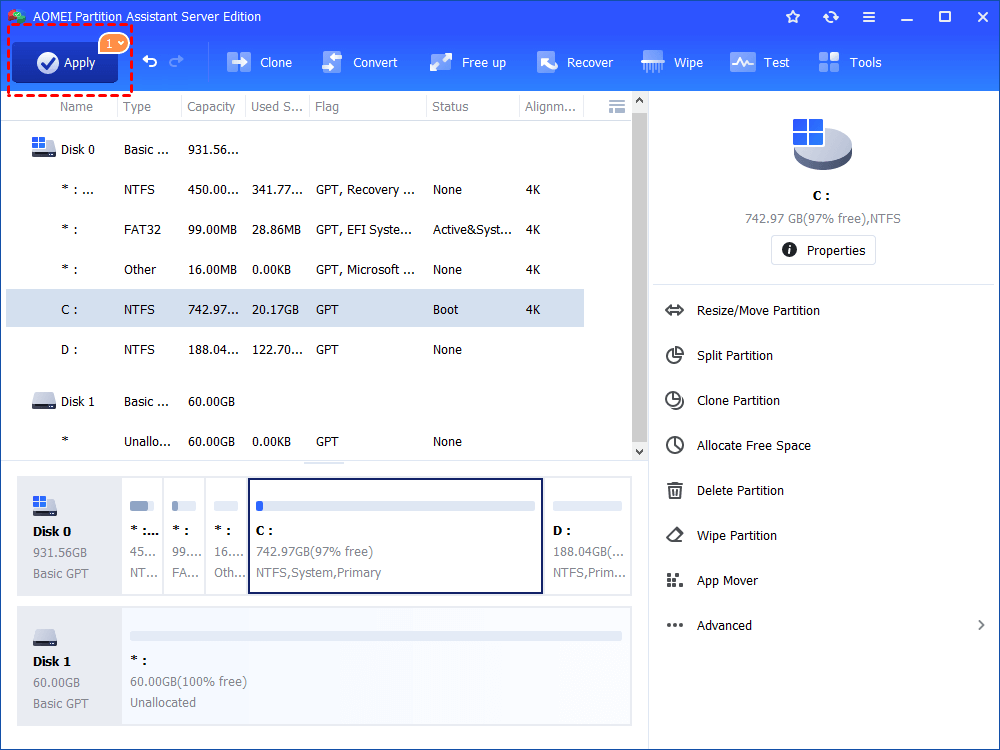Screen dimensions: 1000x750
Task: Click the Split Partition pie icon
Action: pos(675,355)
